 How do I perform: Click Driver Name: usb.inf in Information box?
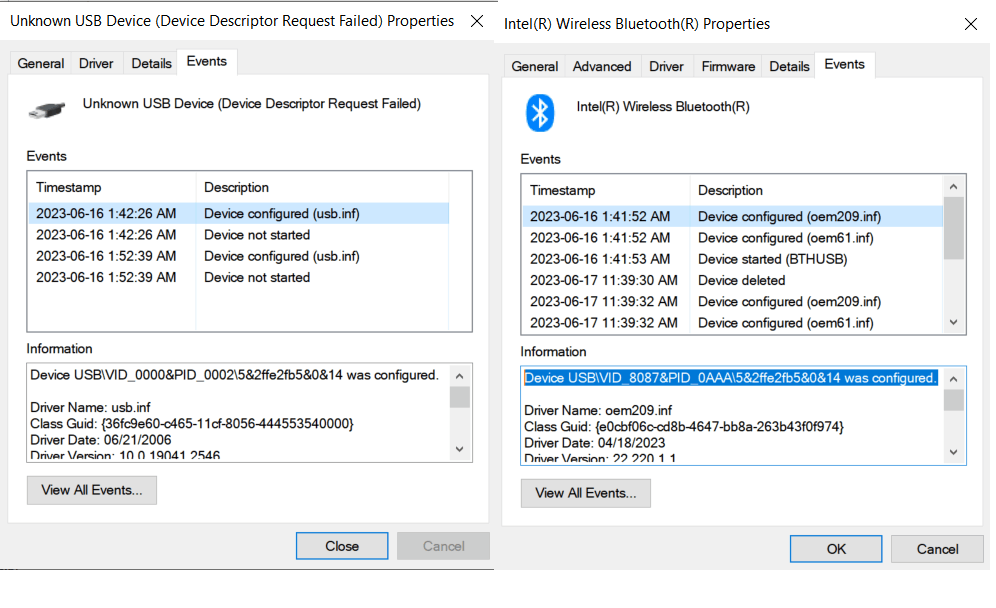tap(90, 407)
